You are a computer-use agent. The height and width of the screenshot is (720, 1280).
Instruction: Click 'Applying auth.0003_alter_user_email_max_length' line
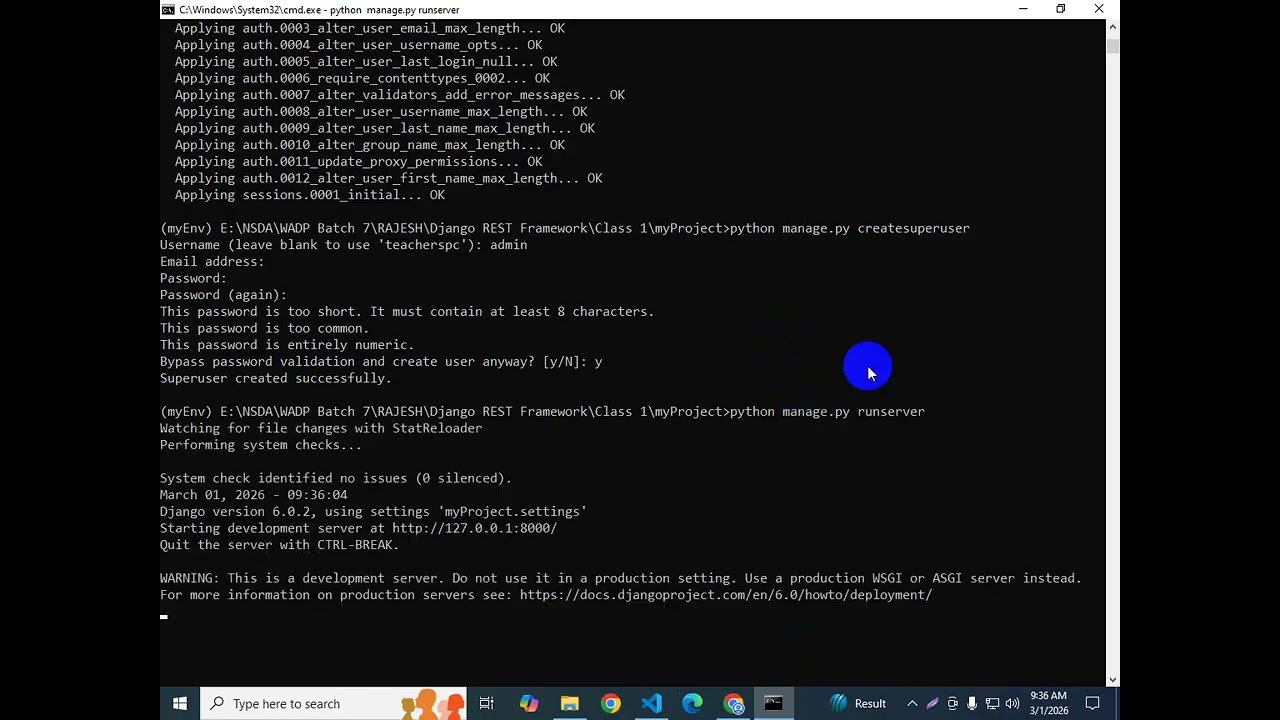click(x=370, y=28)
